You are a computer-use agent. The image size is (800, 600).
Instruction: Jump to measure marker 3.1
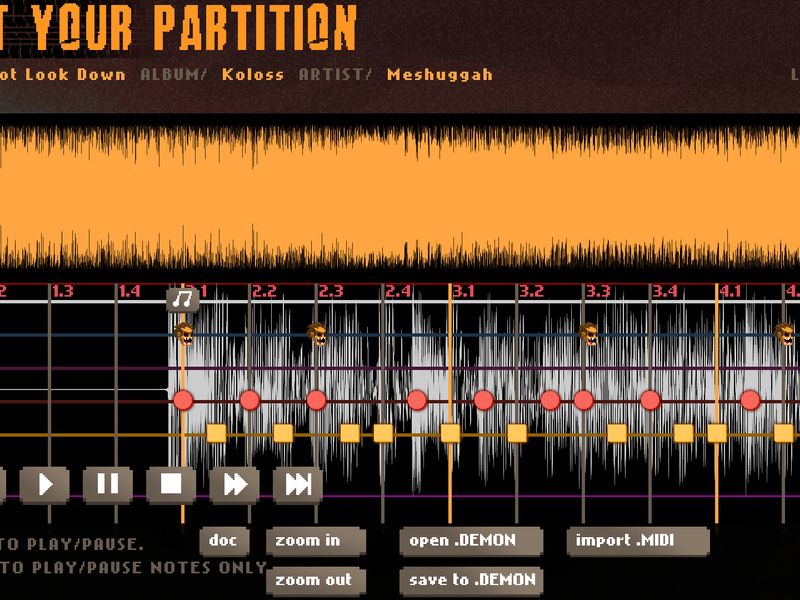(464, 291)
